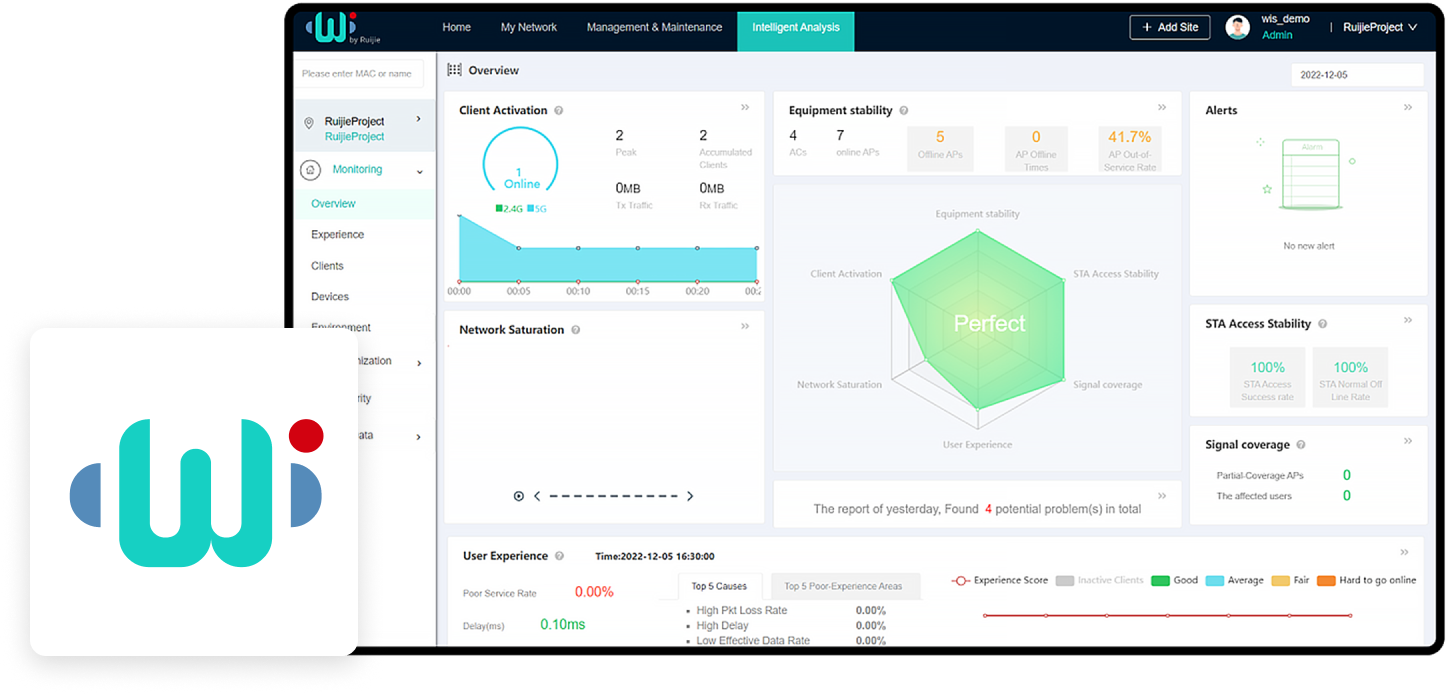Screen dimensions: 1448x694
Task: Click STA Normal Off Line Rate box
Action: pyautogui.click(x=1350, y=377)
